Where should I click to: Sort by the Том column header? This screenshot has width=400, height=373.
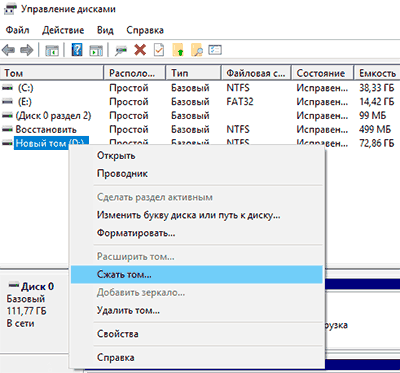coord(52,73)
